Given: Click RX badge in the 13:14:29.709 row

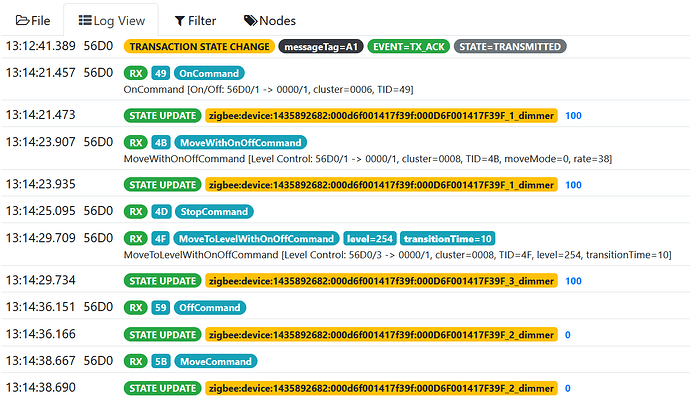Looking at the screenshot, I should pos(136,239).
